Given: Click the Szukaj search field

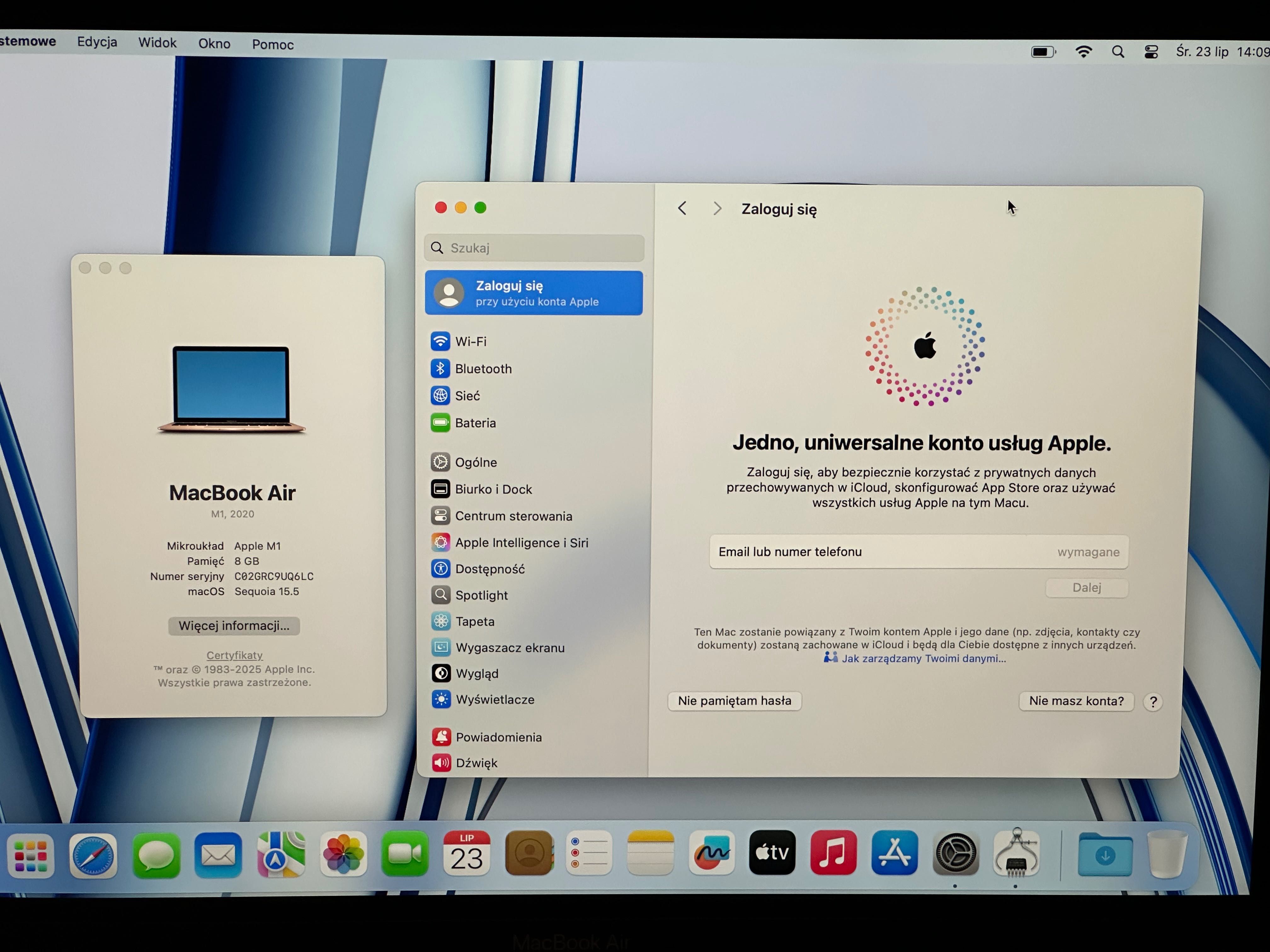Looking at the screenshot, I should (x=534, y=248).
